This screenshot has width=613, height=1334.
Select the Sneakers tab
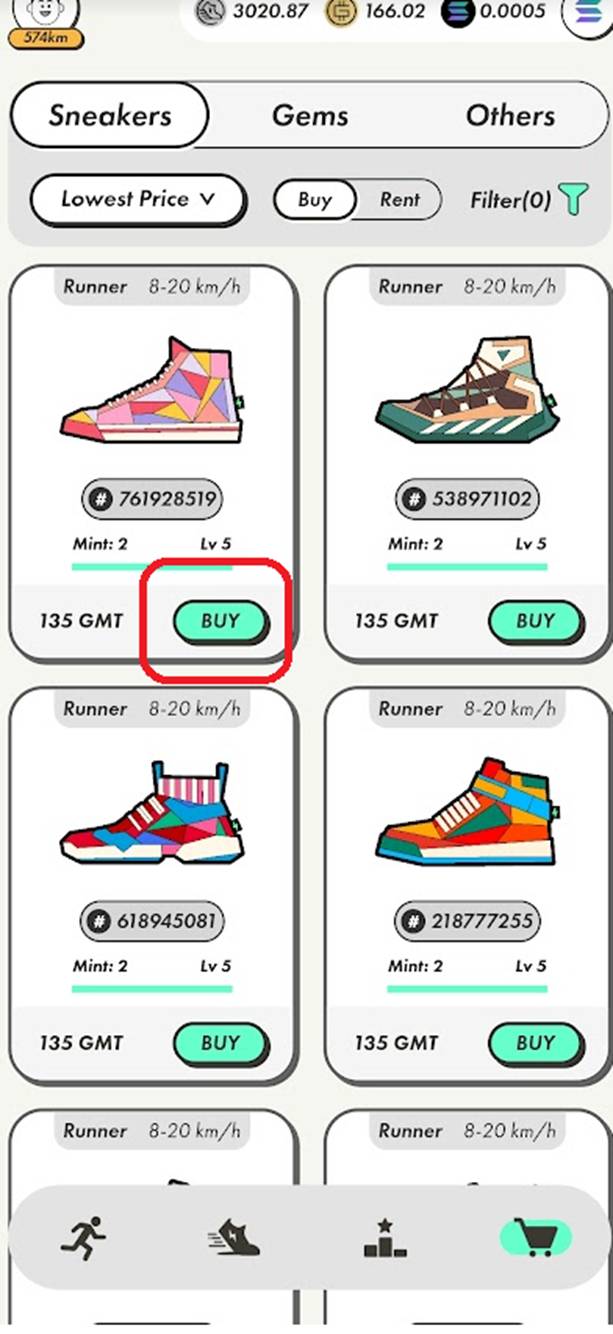(109, 115)
